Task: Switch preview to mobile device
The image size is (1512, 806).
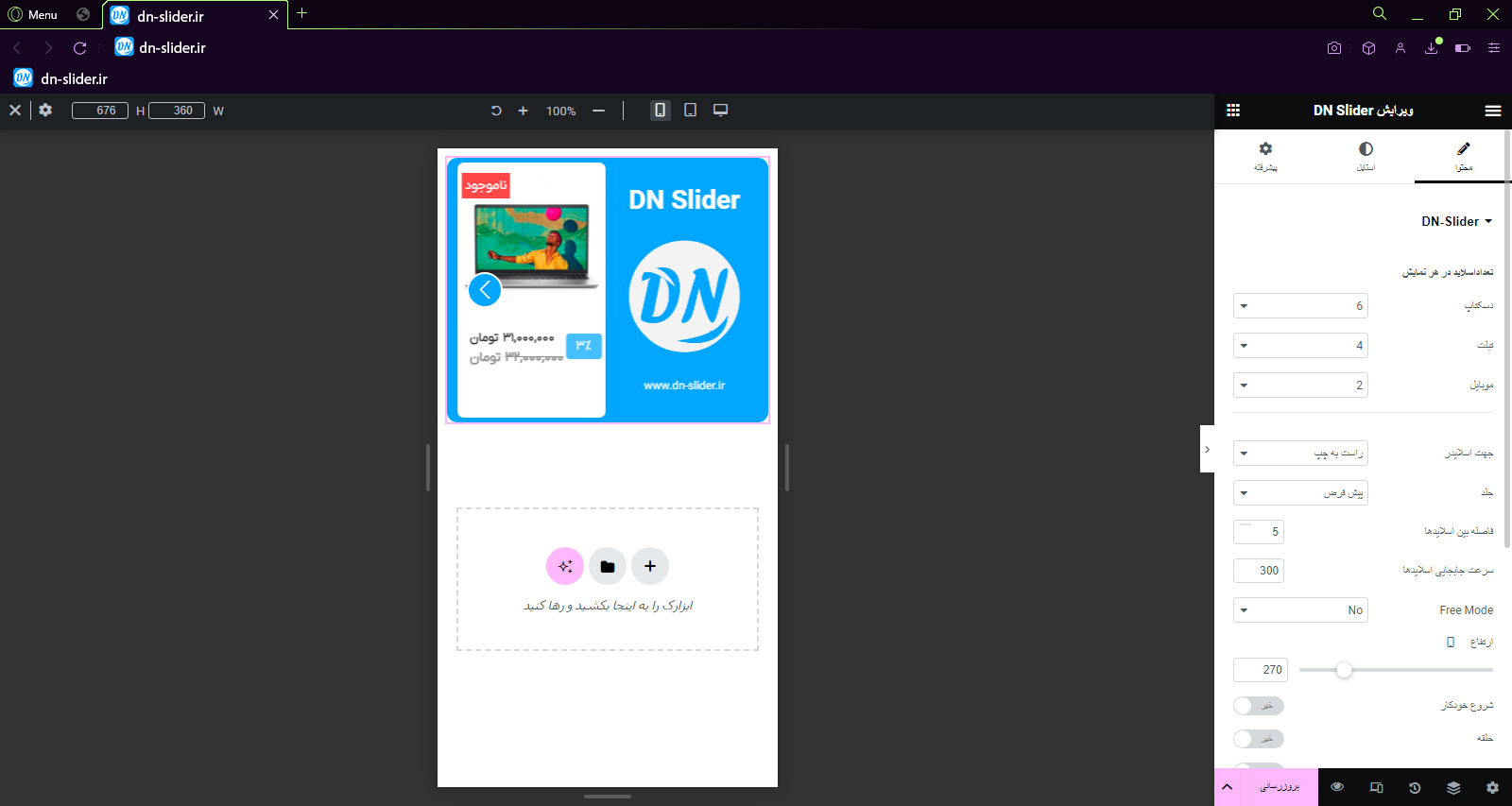Action: 660,110
